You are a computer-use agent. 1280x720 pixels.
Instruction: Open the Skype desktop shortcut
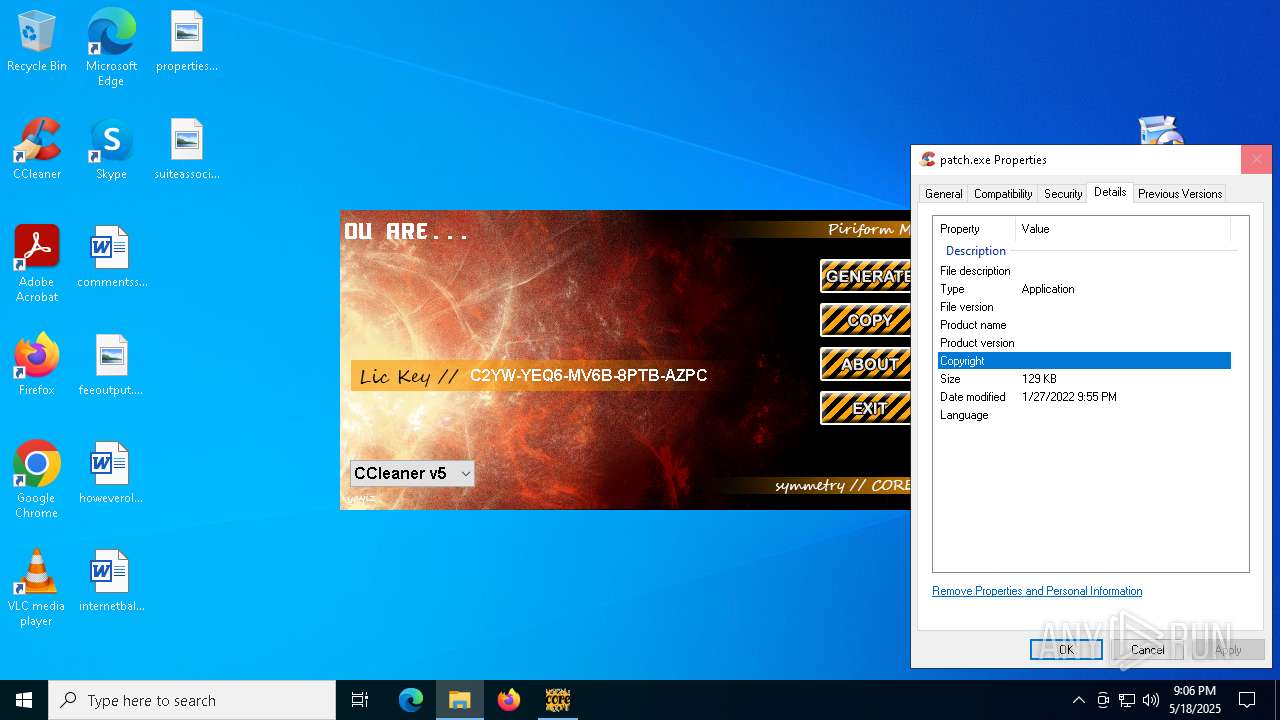111,150
